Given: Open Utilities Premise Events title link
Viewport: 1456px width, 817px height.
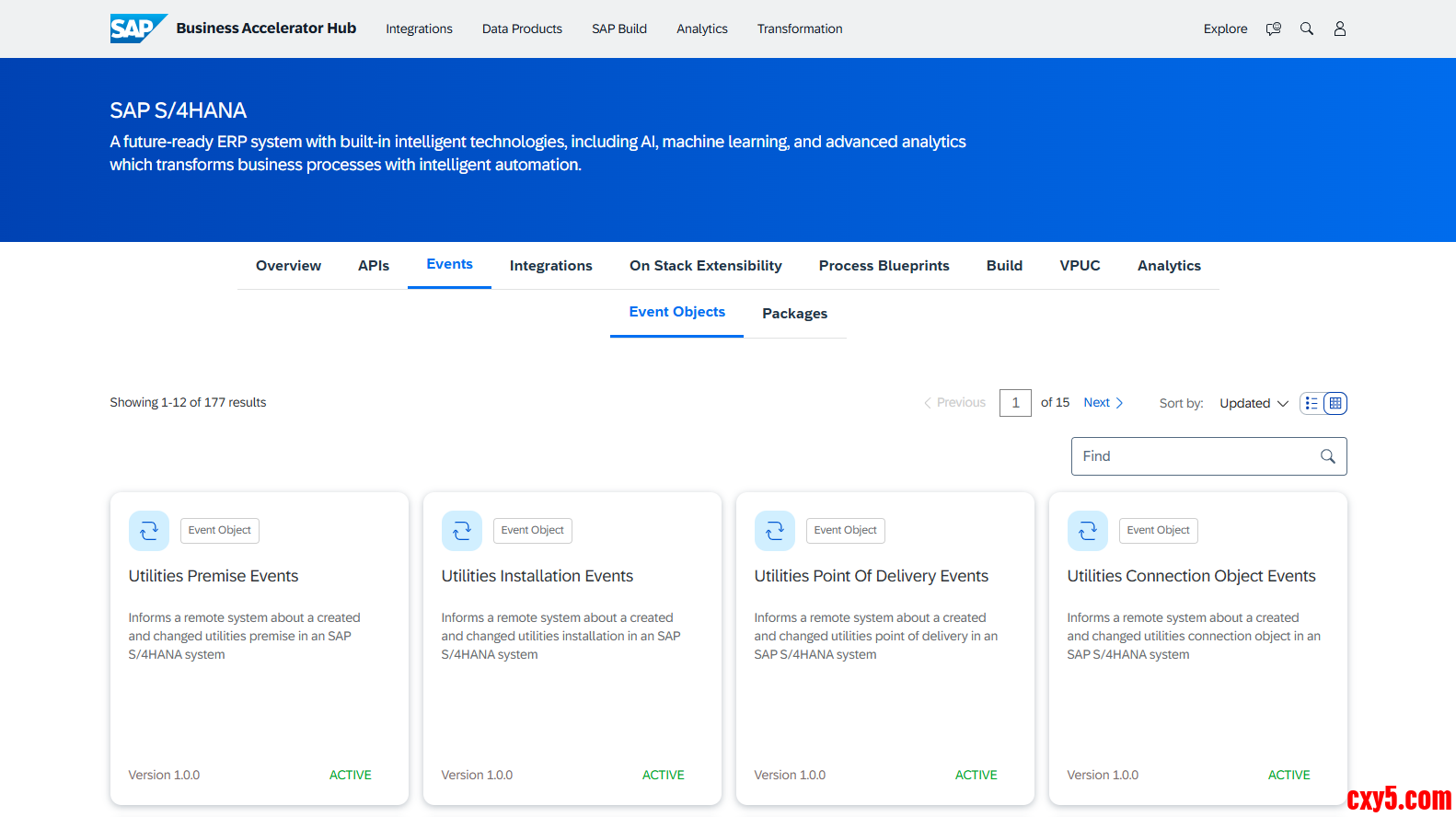Looking at the screenshot, I should pyautogui.click(x=214, y=576).
